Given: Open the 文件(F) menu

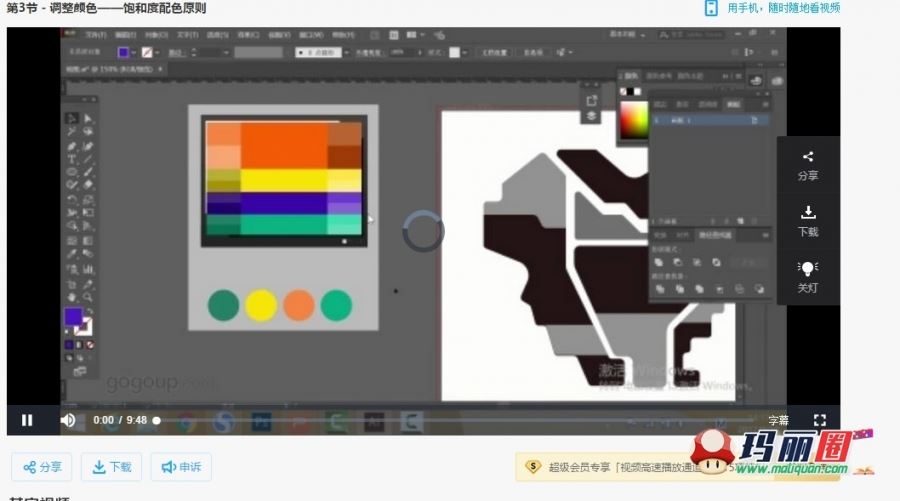Looking at the screenshot, I should [x=95, y=35].
